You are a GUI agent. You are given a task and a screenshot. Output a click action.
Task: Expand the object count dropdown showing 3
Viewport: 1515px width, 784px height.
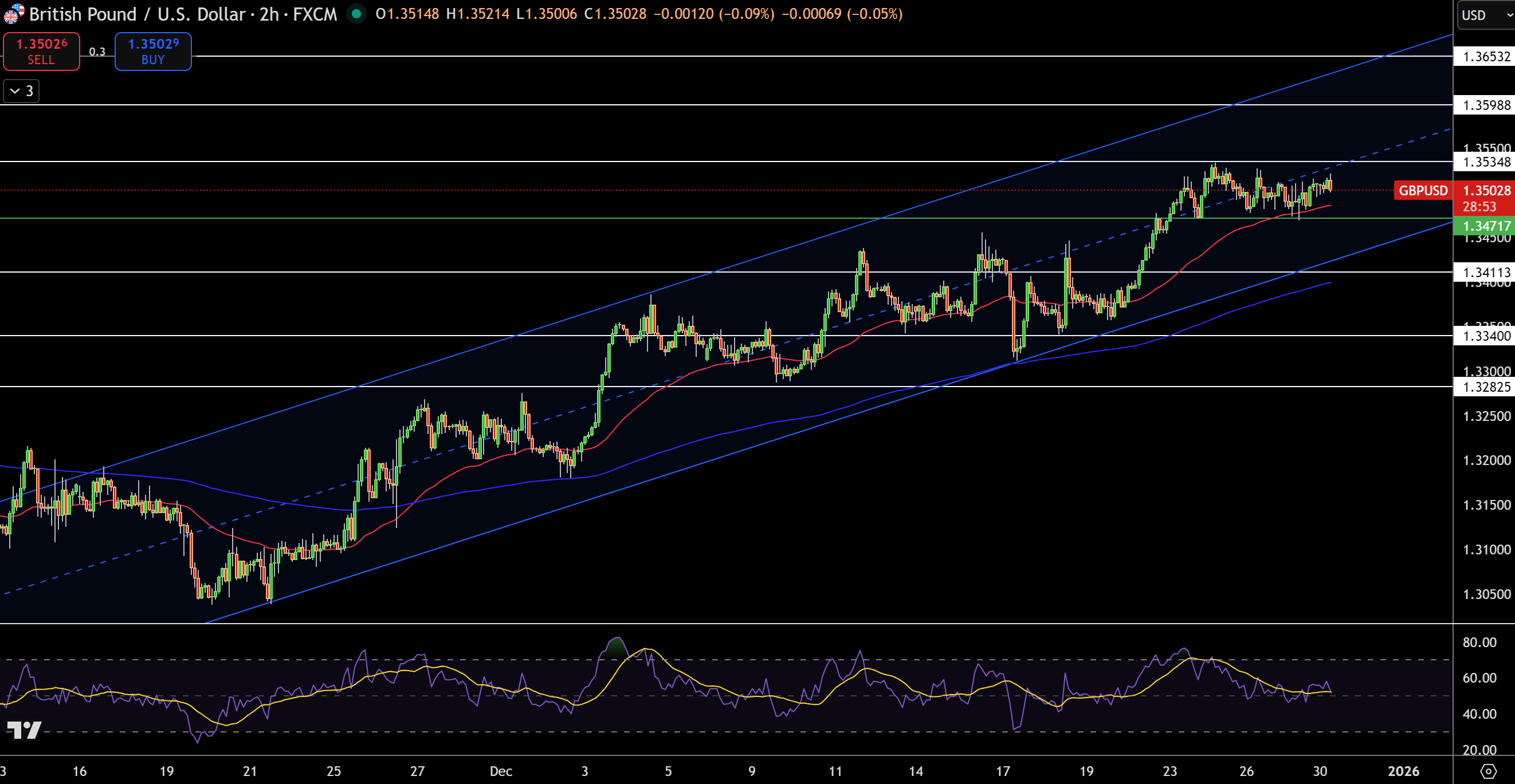click(21, 90)
